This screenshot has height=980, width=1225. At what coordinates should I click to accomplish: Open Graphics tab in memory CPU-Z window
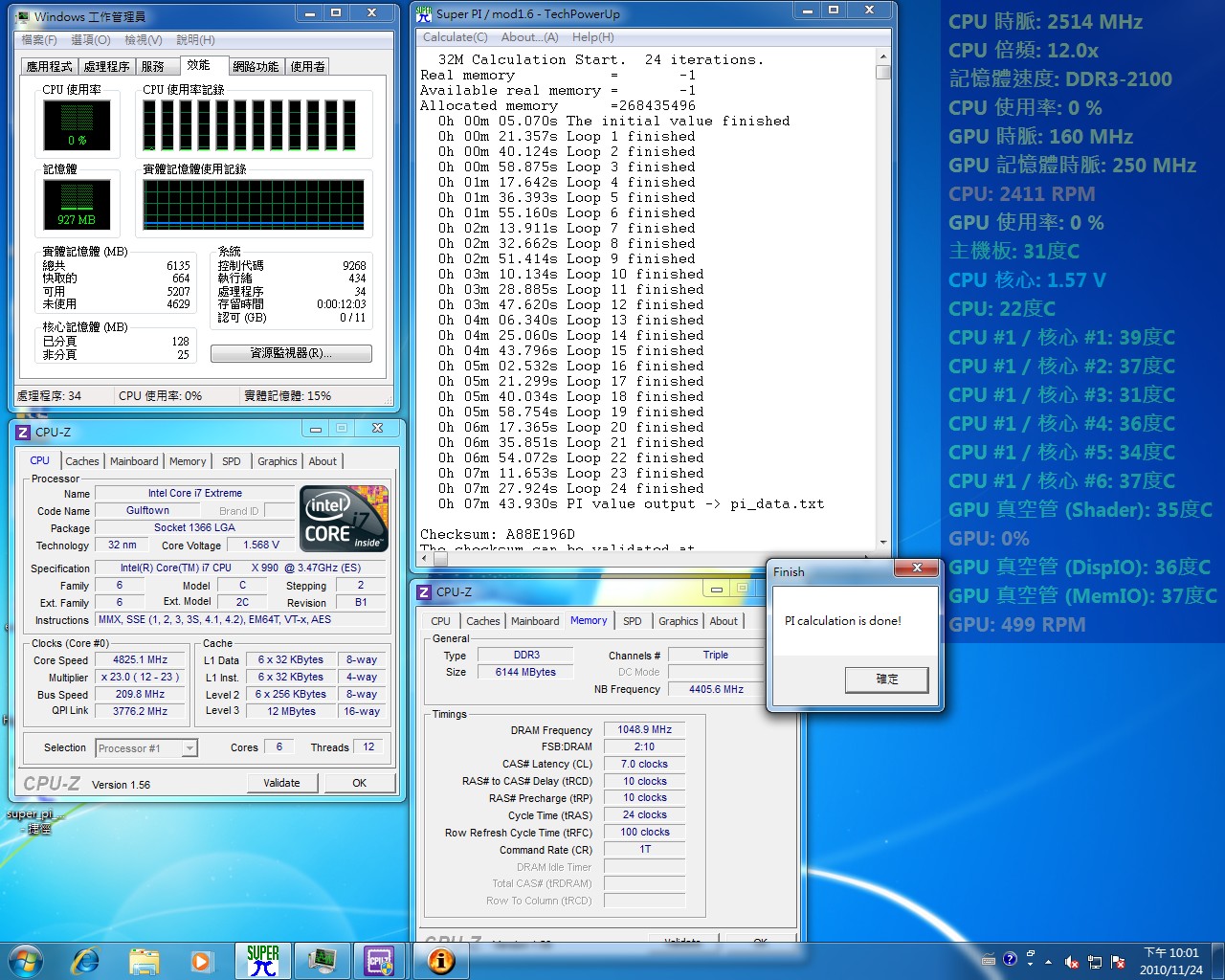click(x=679, y=621)
